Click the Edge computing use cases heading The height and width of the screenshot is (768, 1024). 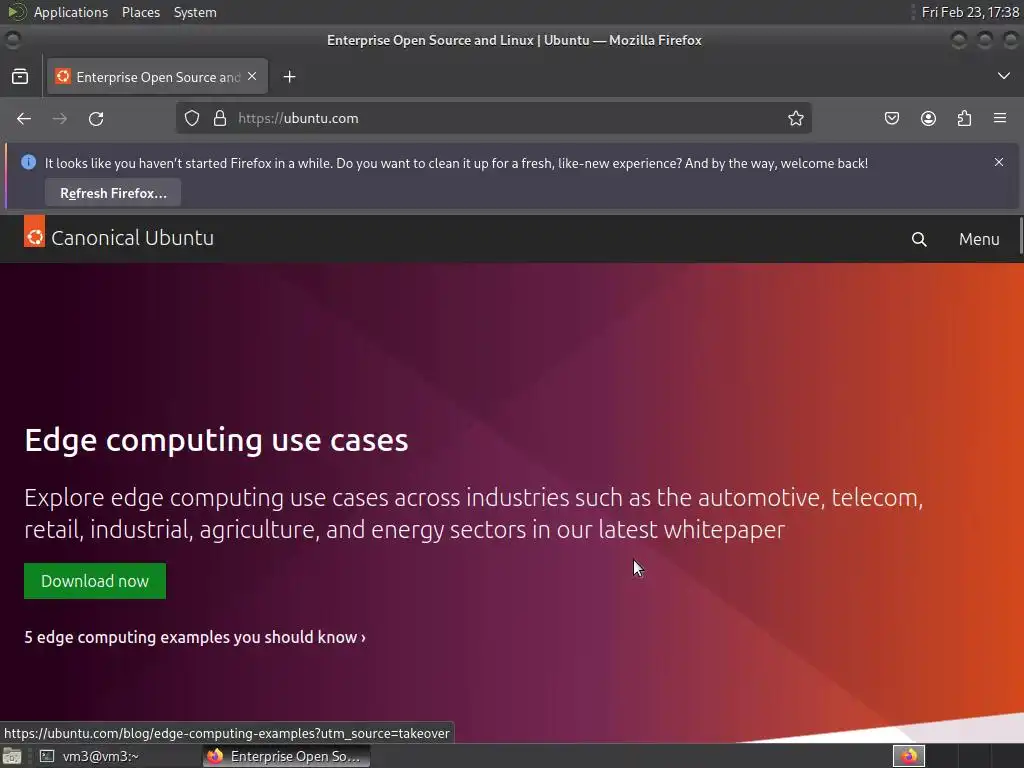(x=216, y=440)
